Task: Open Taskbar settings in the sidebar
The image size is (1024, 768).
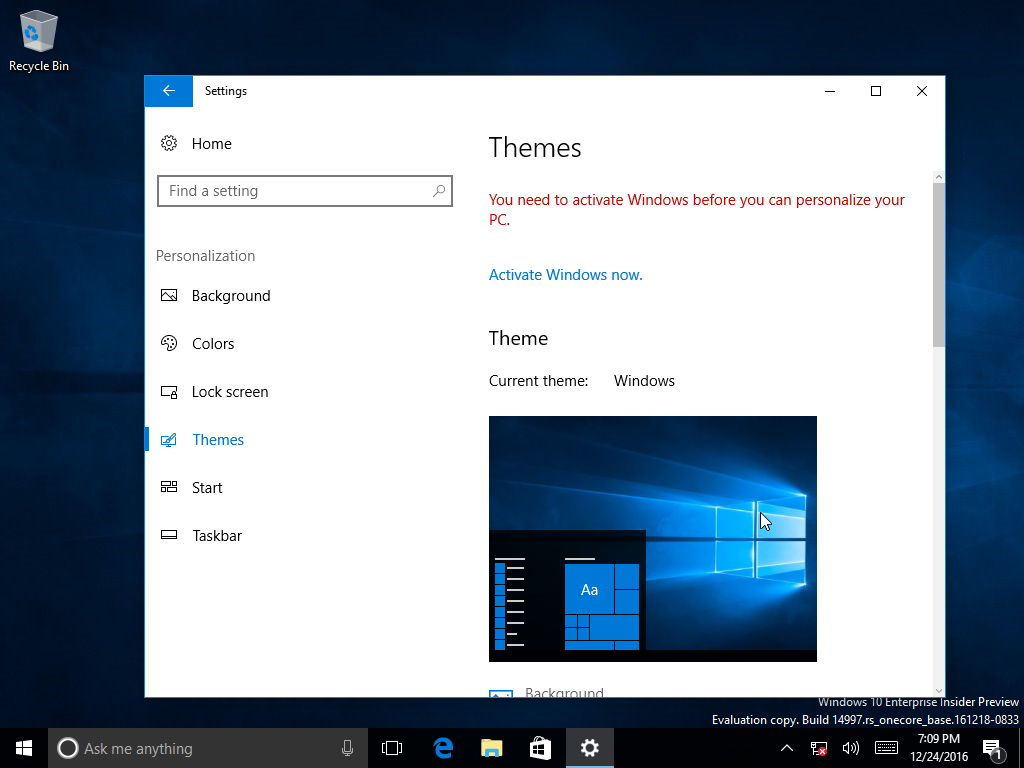Action: click(x=201, y=536)
